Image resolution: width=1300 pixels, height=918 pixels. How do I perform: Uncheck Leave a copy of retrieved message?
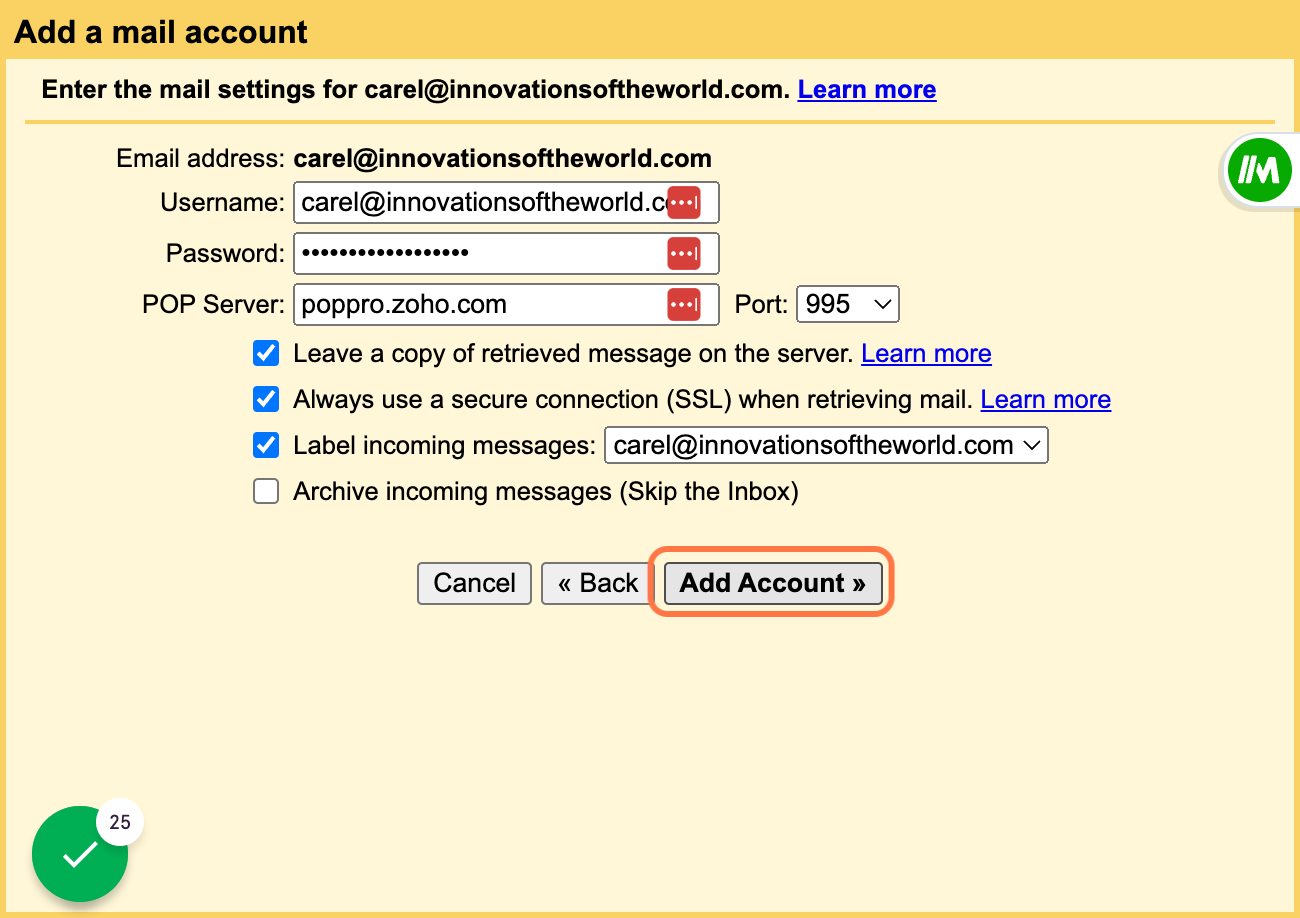[266, 353]
